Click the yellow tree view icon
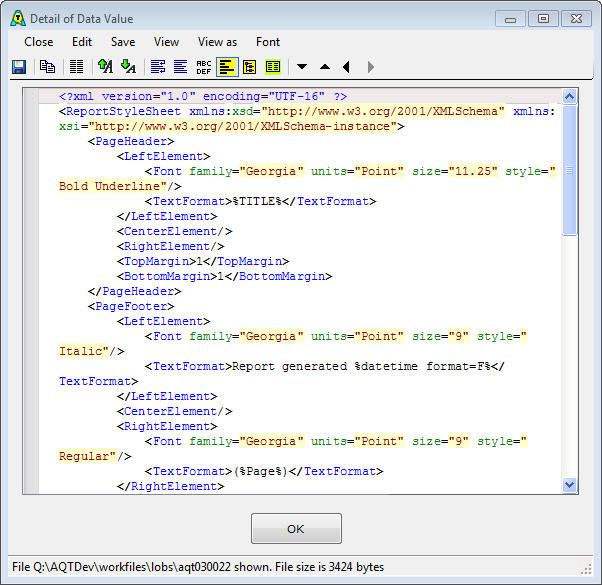 tap(250, 67)
